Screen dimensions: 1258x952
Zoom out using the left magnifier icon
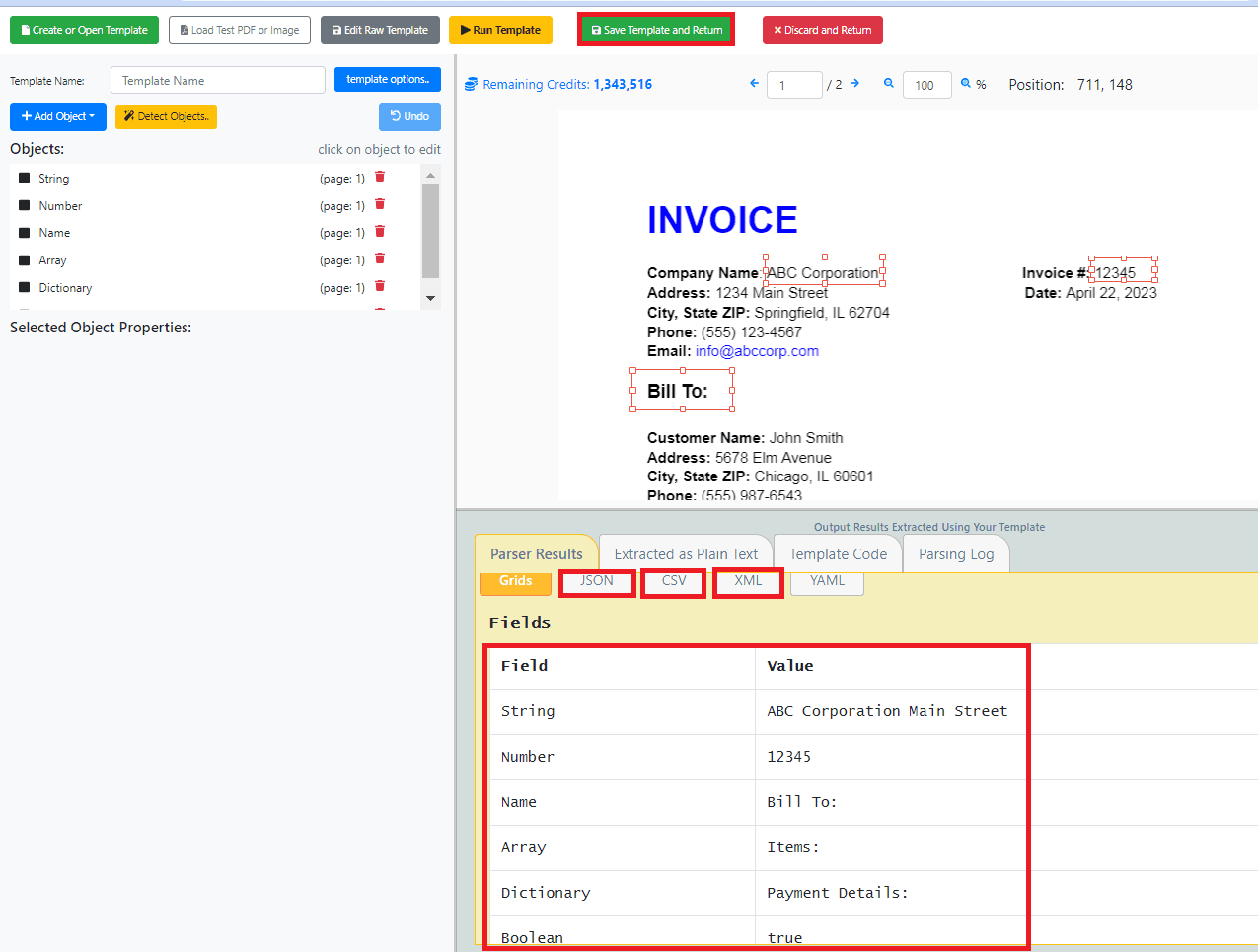coord(888,84)
